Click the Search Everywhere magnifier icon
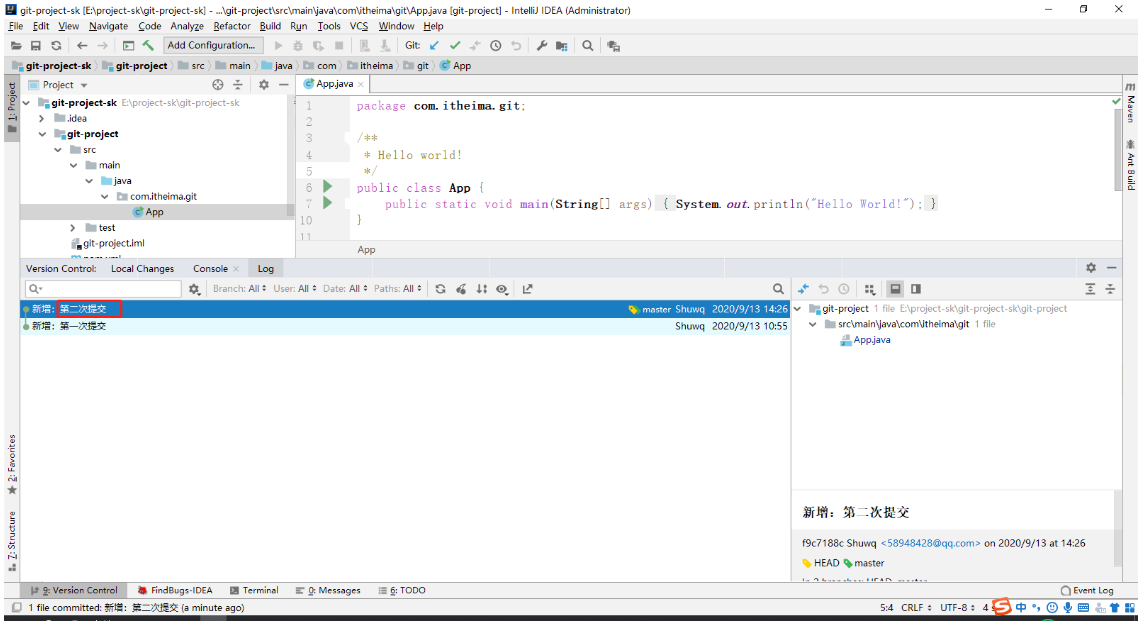Screen dimensions: 1143x624 (x=588, y=45)
